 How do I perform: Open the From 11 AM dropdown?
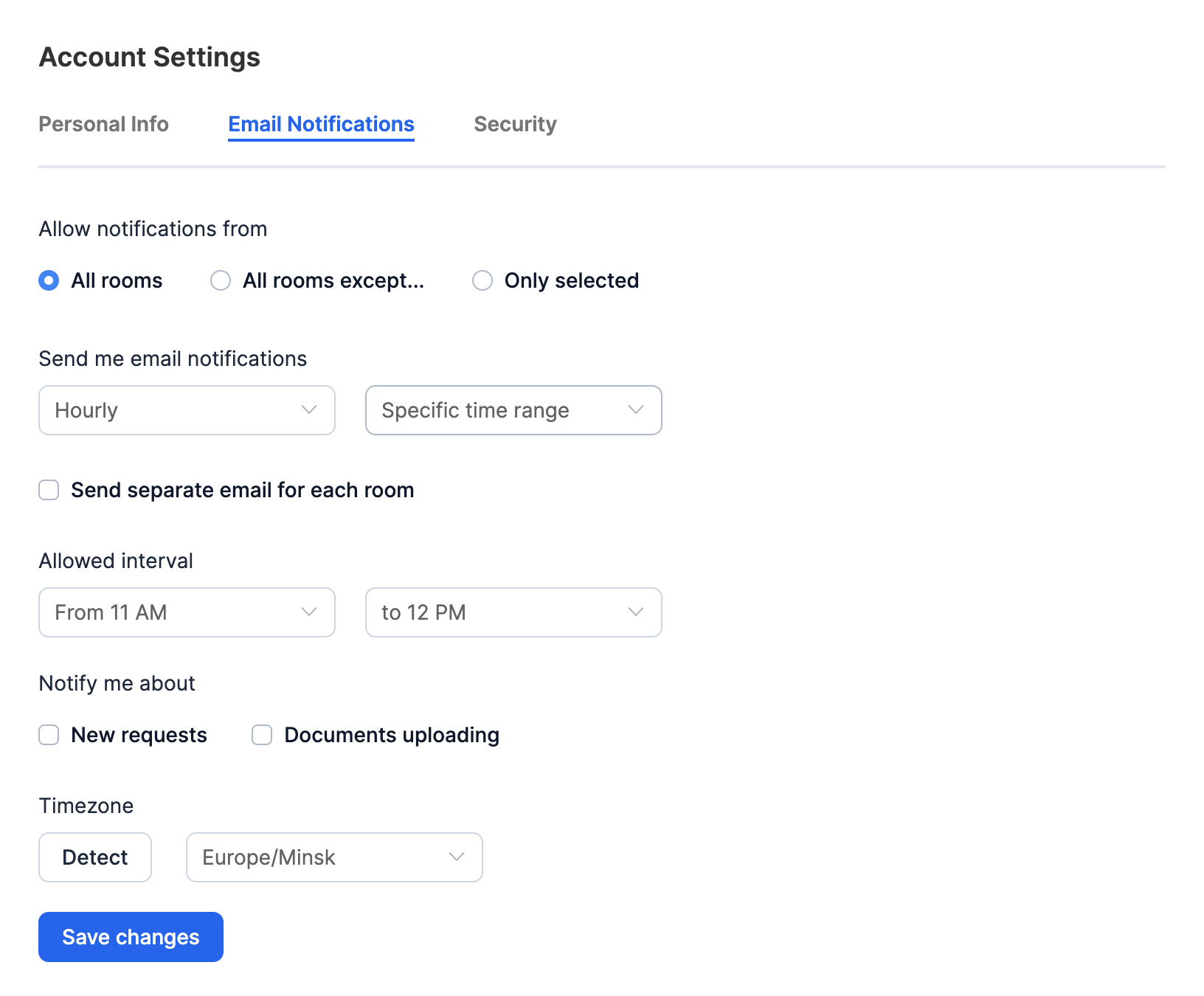(x=186, y=612)
